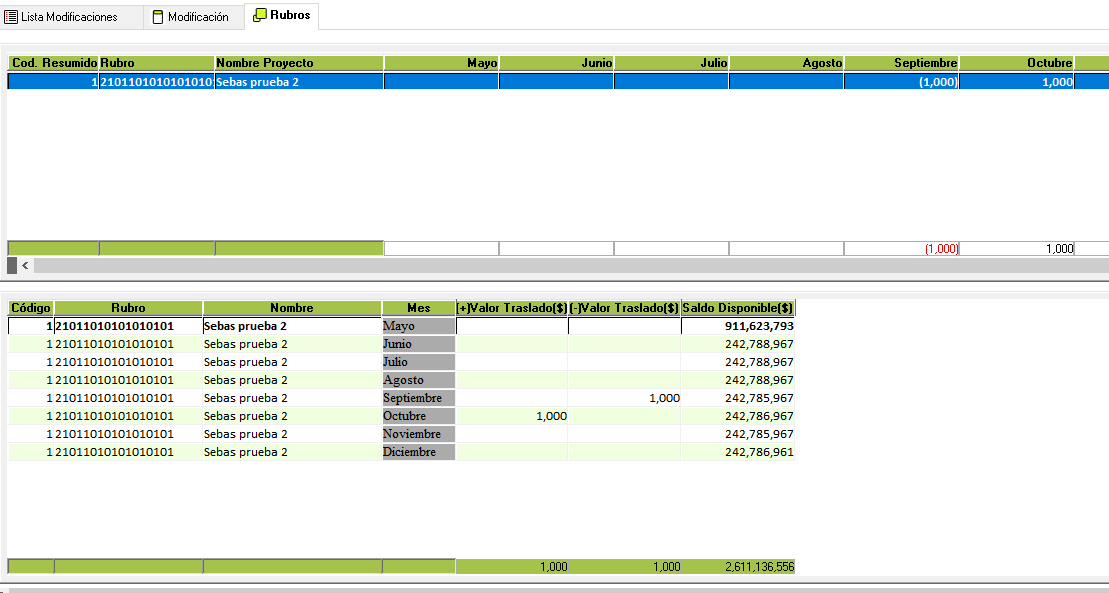Click the Saldo Disponible($) column header
The width and height of the screenshot is (1109, 593).
(738, 308)
